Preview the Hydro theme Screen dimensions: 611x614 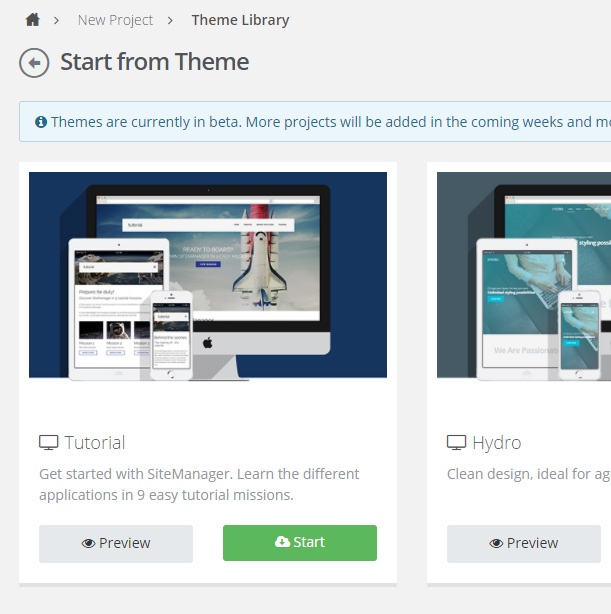tap(524, 544)
